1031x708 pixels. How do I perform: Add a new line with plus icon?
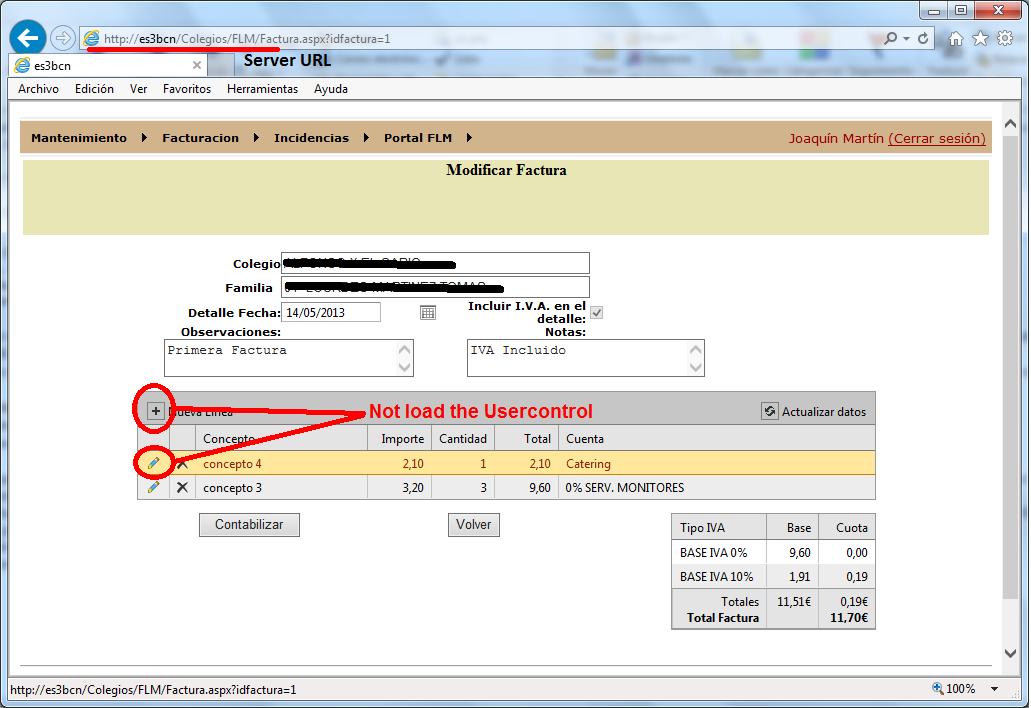click(155, 411)
